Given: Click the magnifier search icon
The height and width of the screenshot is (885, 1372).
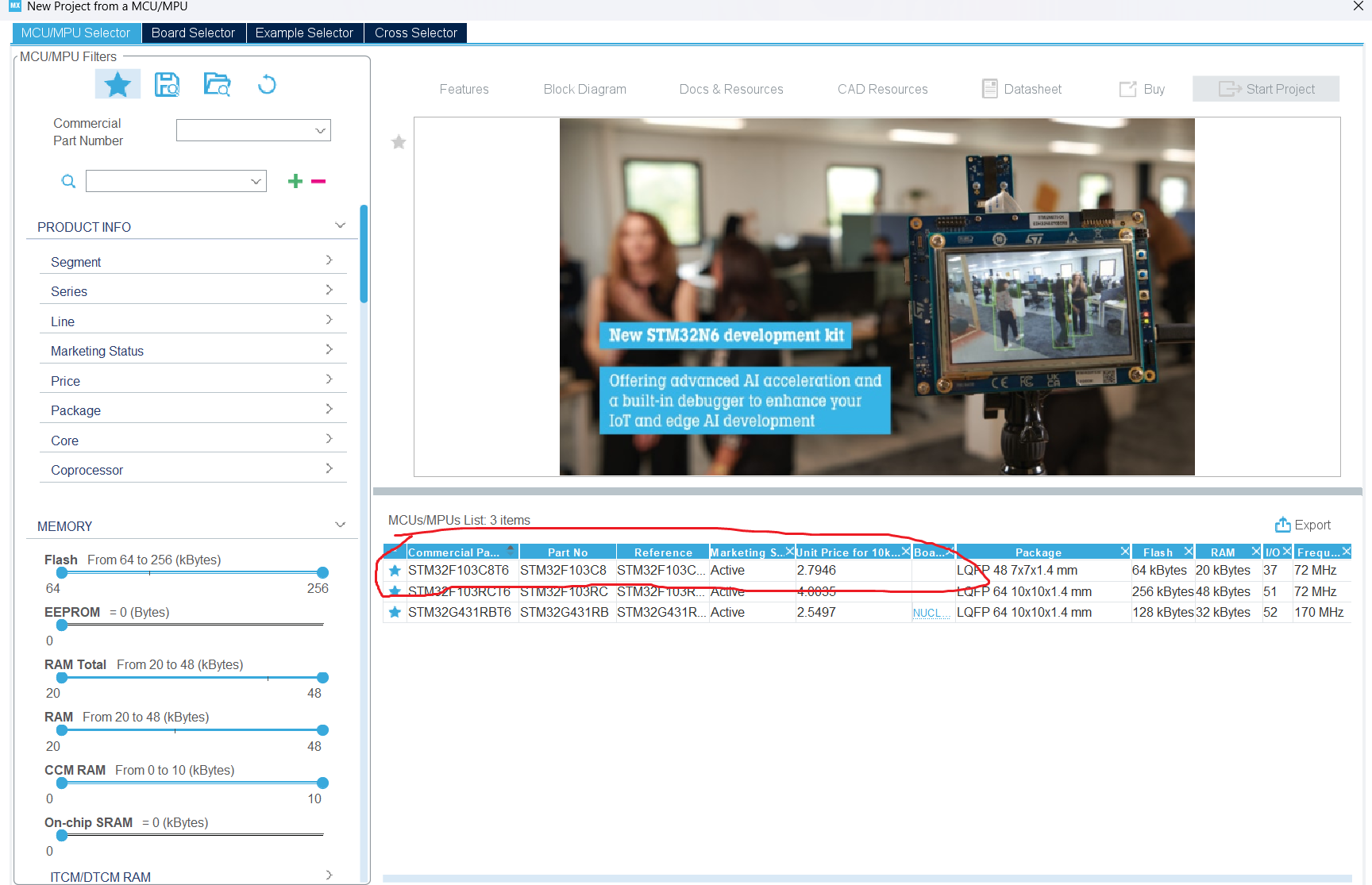Looking at the screenshot, I should [x=69, y=182].
